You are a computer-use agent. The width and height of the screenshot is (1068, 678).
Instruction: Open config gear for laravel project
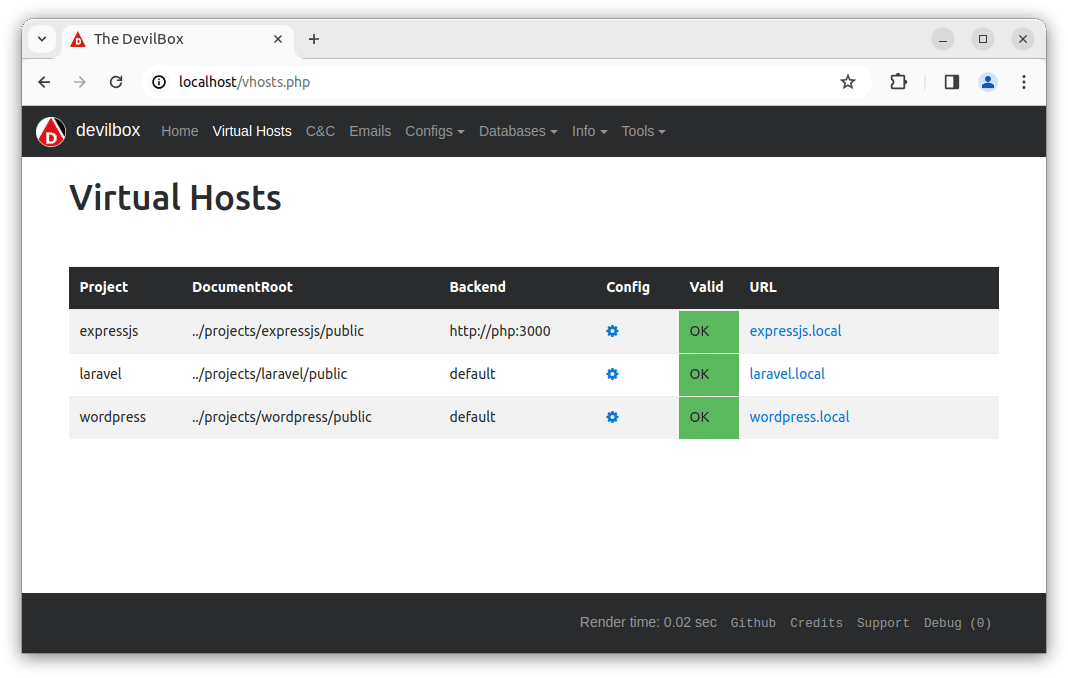point(612,374)
